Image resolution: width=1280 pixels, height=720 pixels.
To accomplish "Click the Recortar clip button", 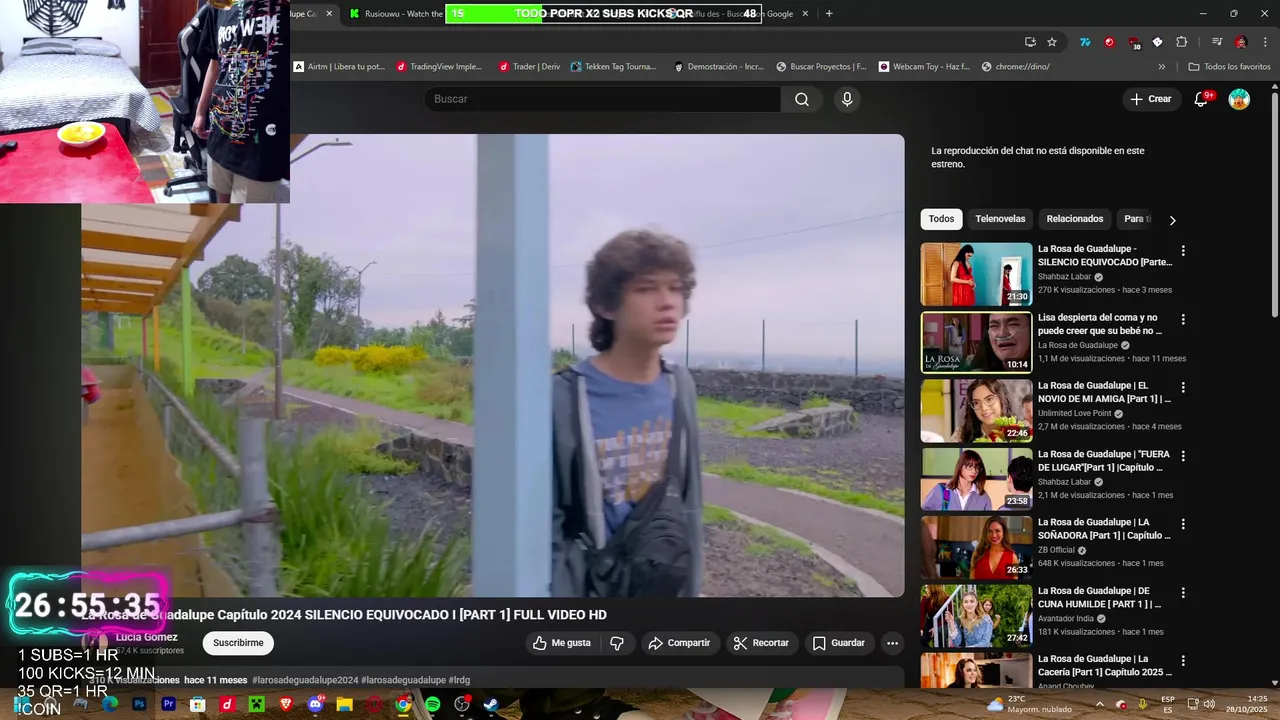I will click(761, 643).
